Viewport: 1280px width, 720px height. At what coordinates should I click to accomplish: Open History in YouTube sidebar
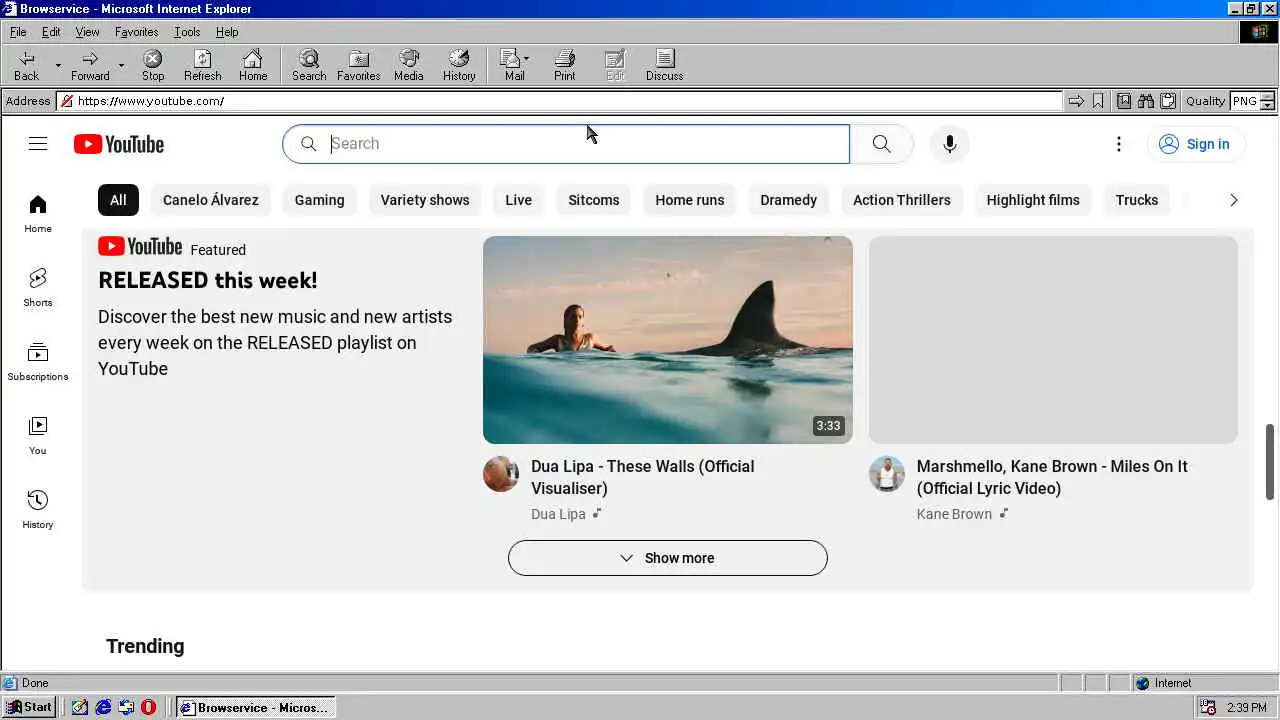[38, 510]
